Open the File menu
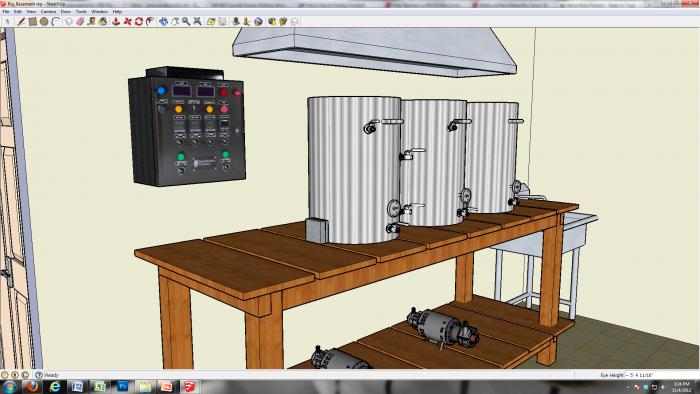This screenshot has width=700, height=394. (x=6, y=11)
